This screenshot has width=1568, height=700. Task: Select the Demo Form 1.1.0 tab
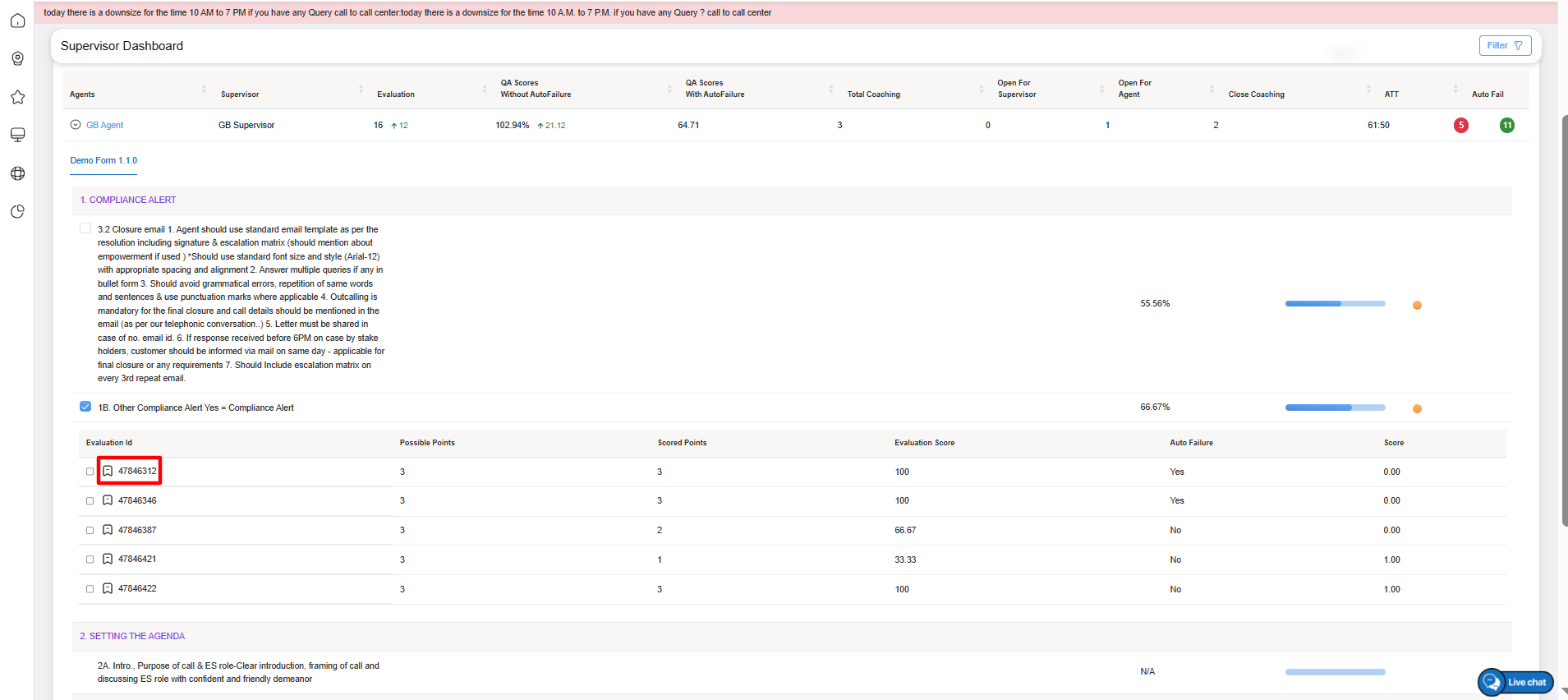(103, 160)
